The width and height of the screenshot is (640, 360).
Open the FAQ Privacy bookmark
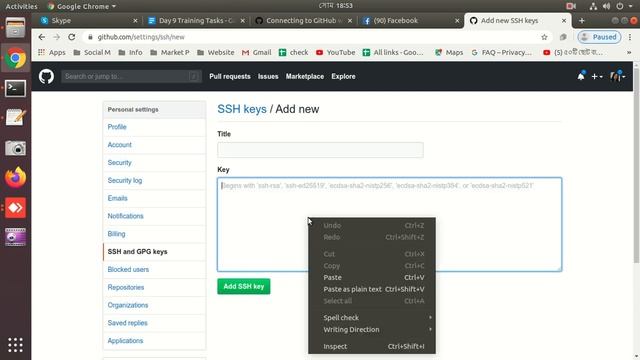[502, 52]
